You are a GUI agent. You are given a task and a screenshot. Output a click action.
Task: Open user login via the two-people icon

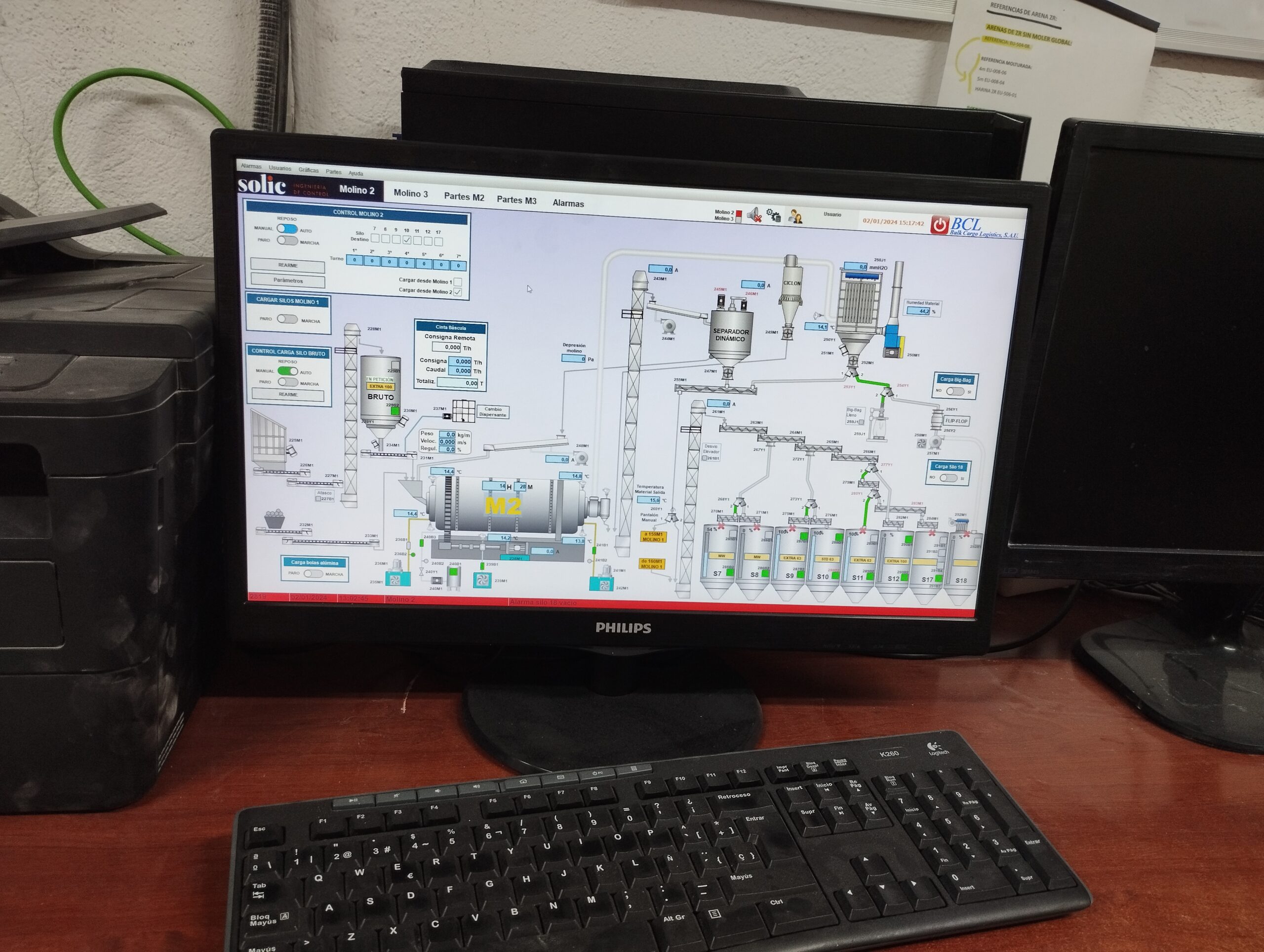795,217
